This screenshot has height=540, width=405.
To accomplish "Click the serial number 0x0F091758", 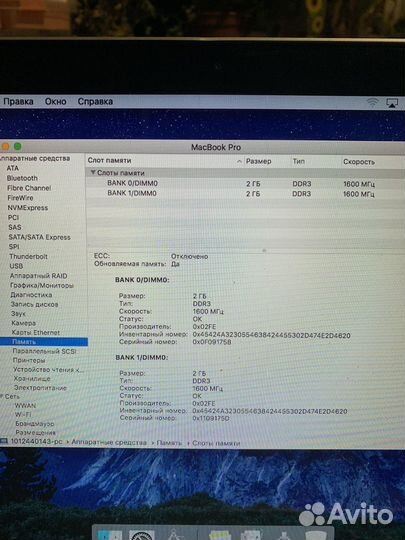I will [x=212, y=342].
